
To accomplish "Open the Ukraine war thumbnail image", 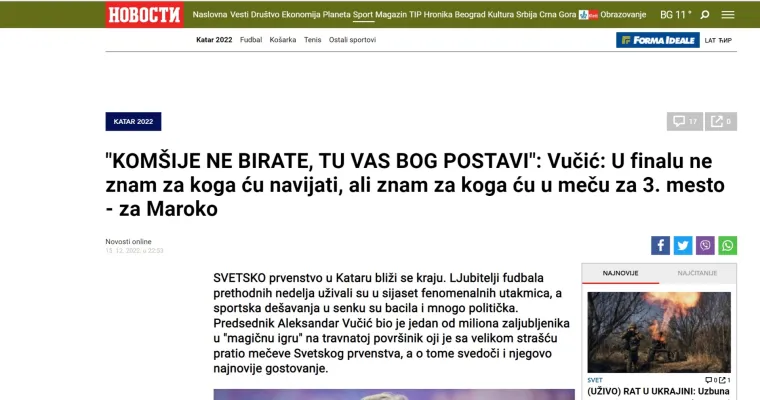I will (659, 332).
